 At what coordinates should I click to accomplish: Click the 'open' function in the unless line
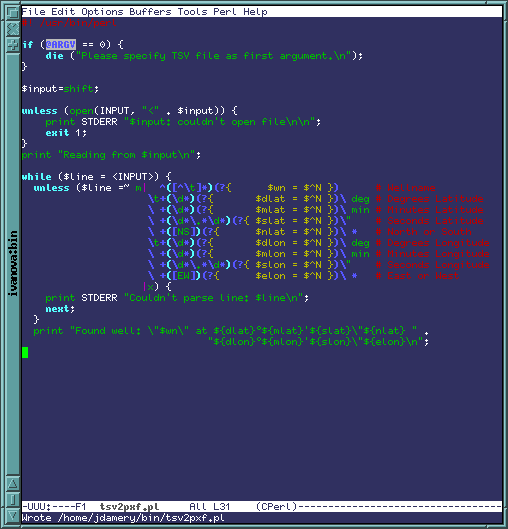81,111
